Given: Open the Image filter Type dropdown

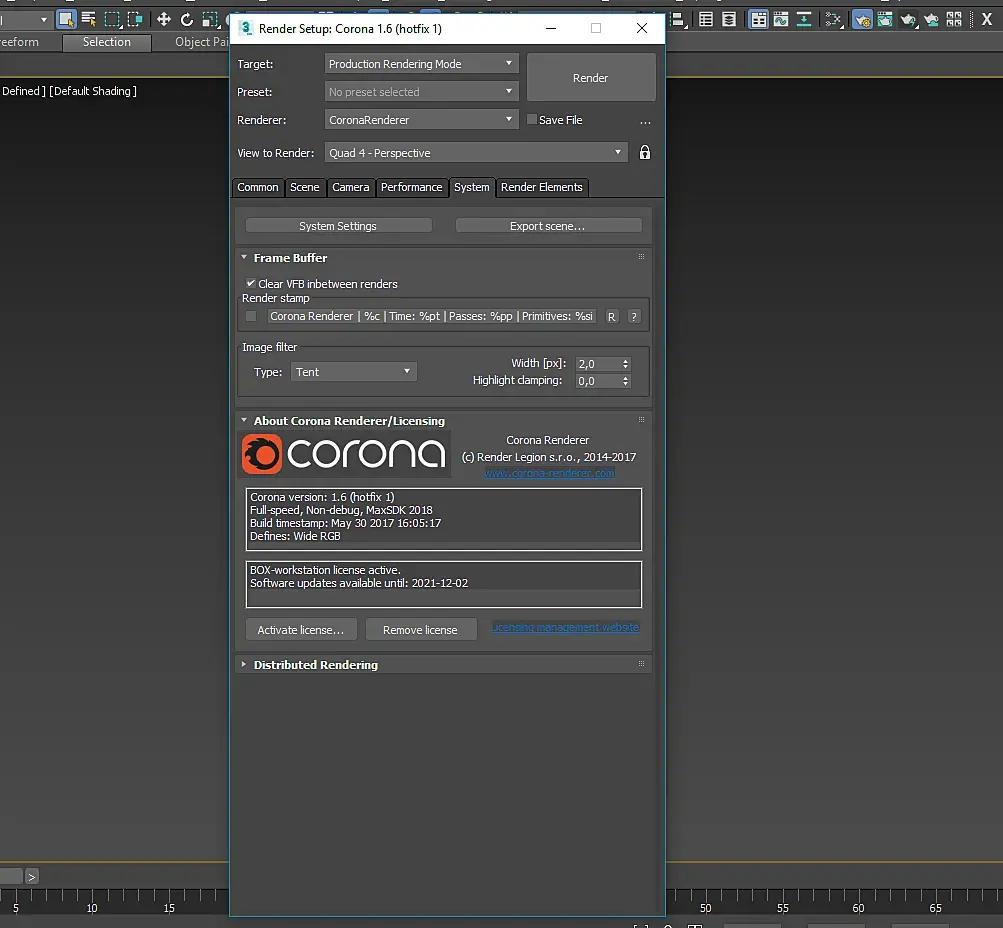Looking at the screenshot, I should tap(354, 372).
